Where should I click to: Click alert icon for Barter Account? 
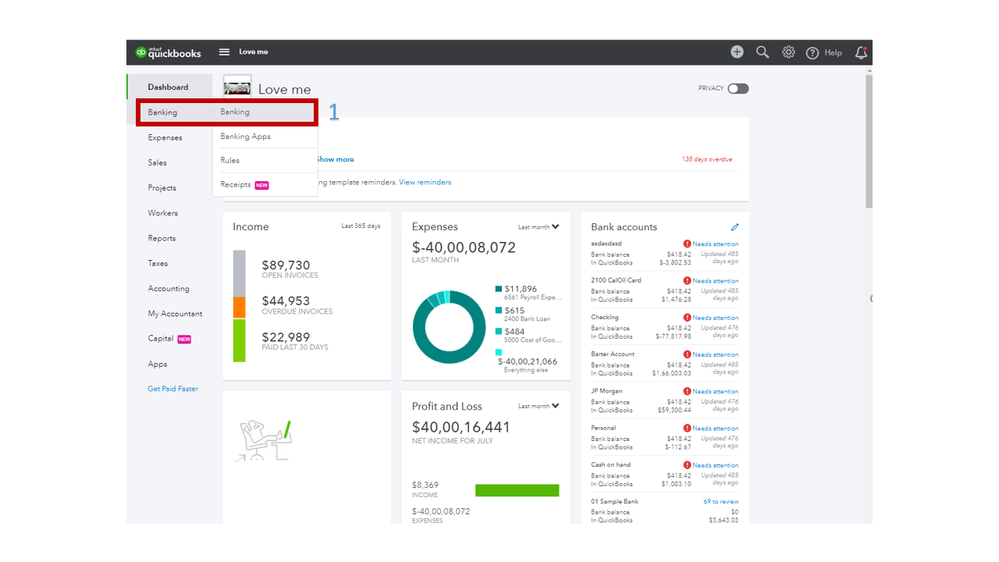687,355
